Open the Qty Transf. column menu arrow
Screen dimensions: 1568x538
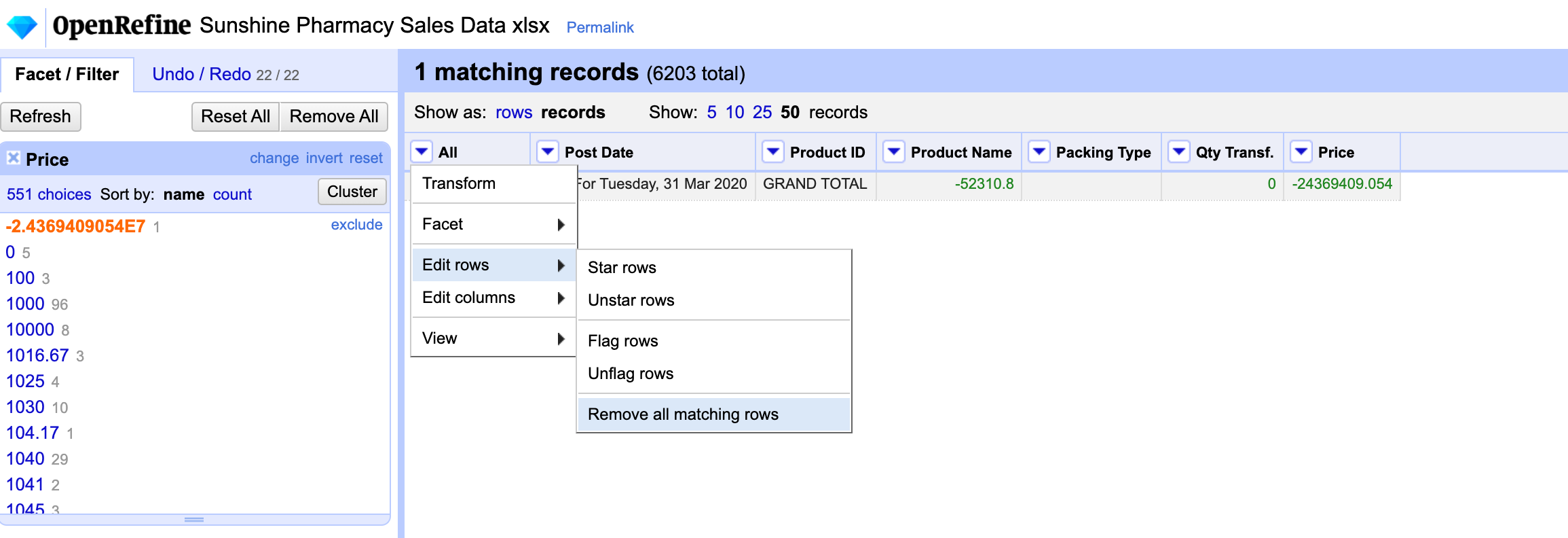click(x=1179, y=151)
